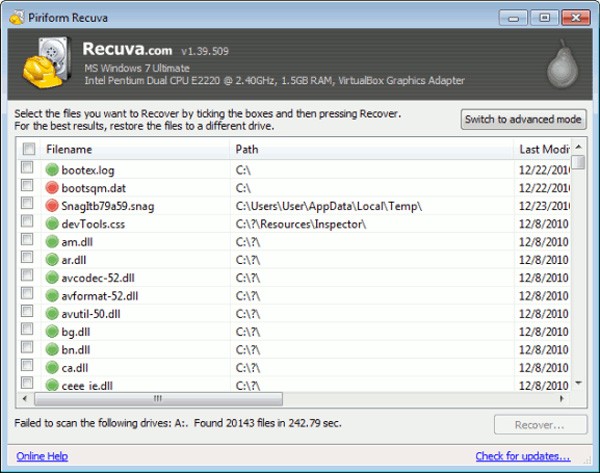Switch to advanced mode

tap(523, 120)
